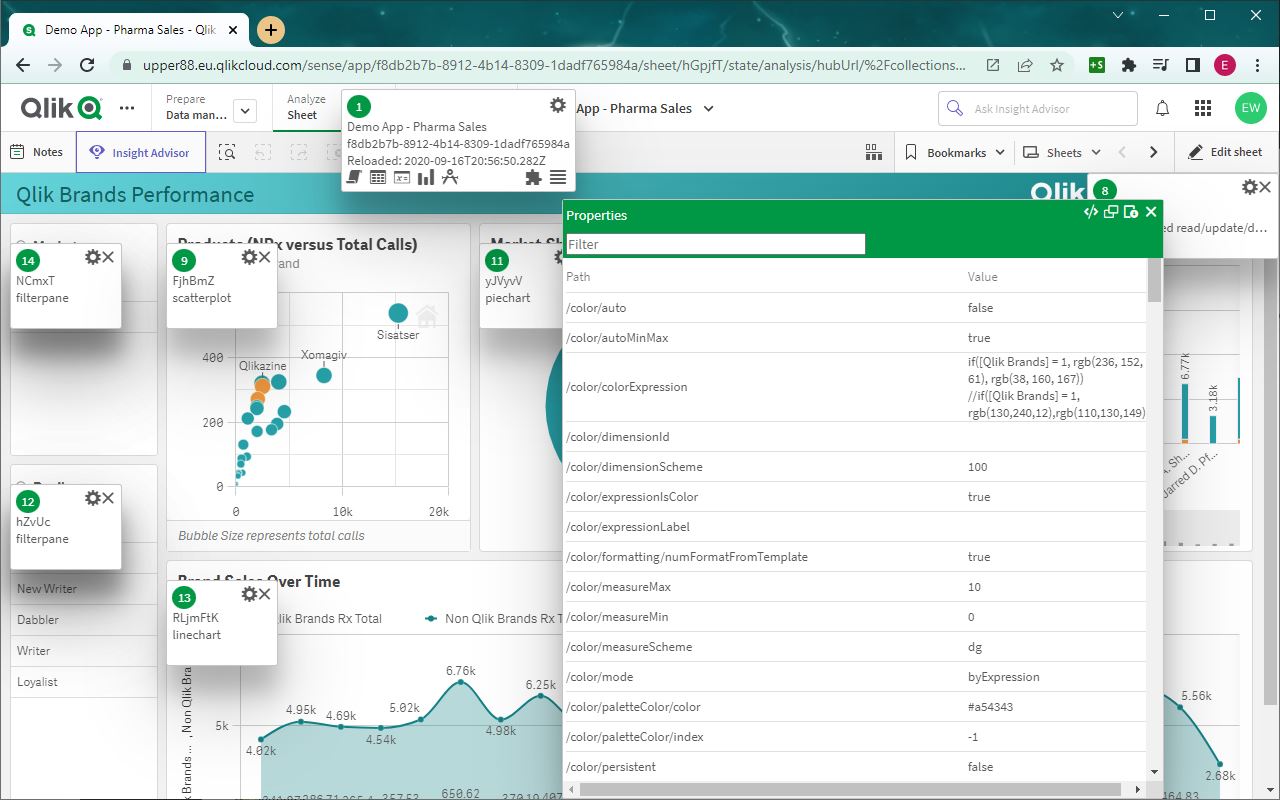
Task: Open the script icon in app info popup
Action: click(354, 177)
